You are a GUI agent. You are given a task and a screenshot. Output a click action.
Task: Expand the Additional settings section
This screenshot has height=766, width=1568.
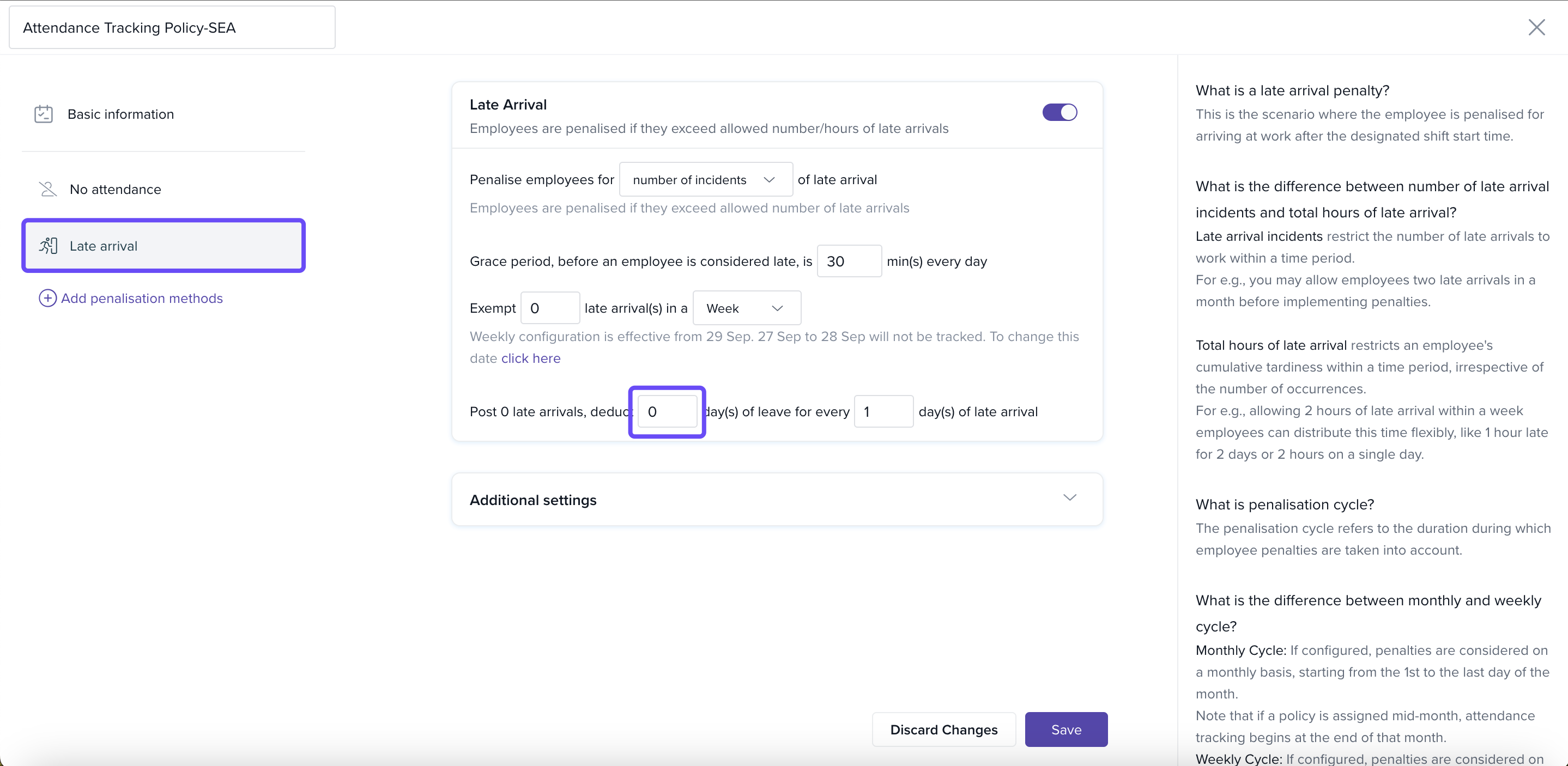pos(776,500)
